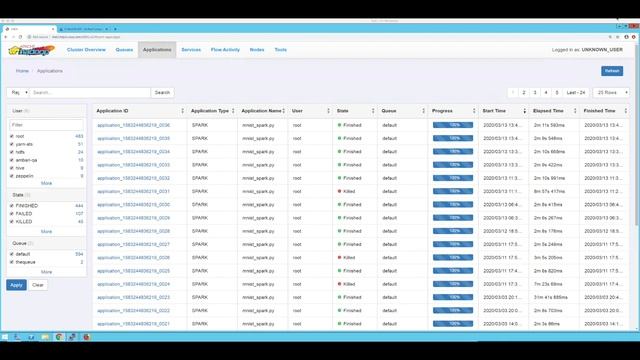The image size is (640, 360).
Task: Sort by Progress column arrows
Action: 474,111
